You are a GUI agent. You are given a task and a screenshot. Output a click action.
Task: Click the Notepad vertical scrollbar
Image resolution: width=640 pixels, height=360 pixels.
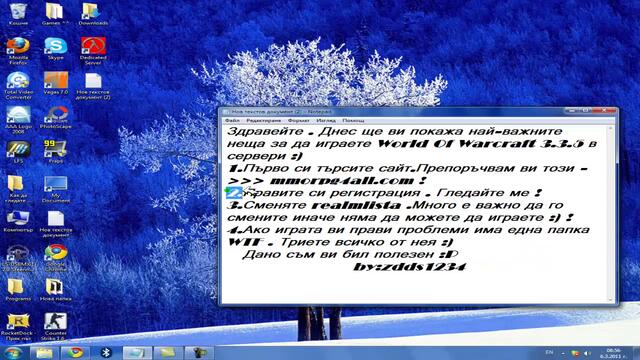(x=611, y=214)
